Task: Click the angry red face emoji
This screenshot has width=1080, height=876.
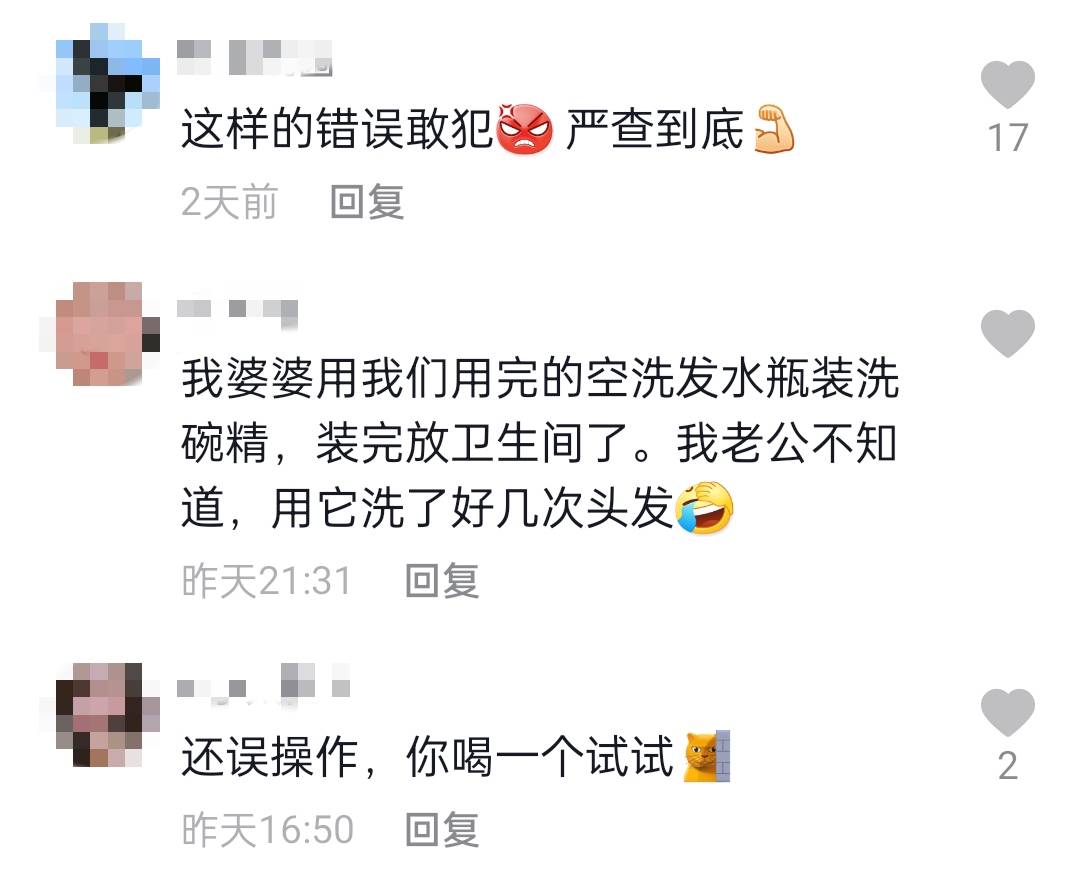Action: 525,129
